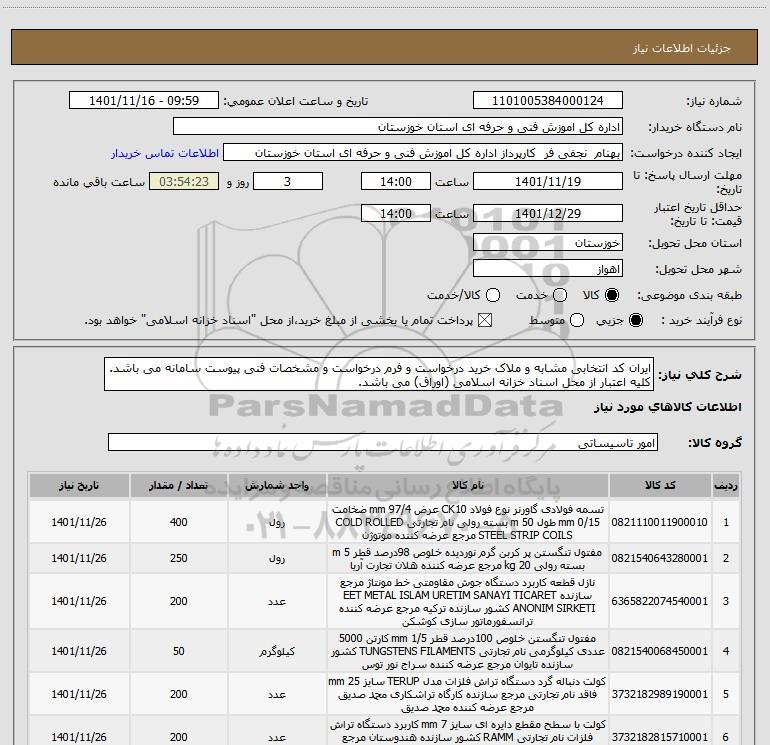Click the ردیف column header
The width and height of the screenshot is (770, 745).
726,485
